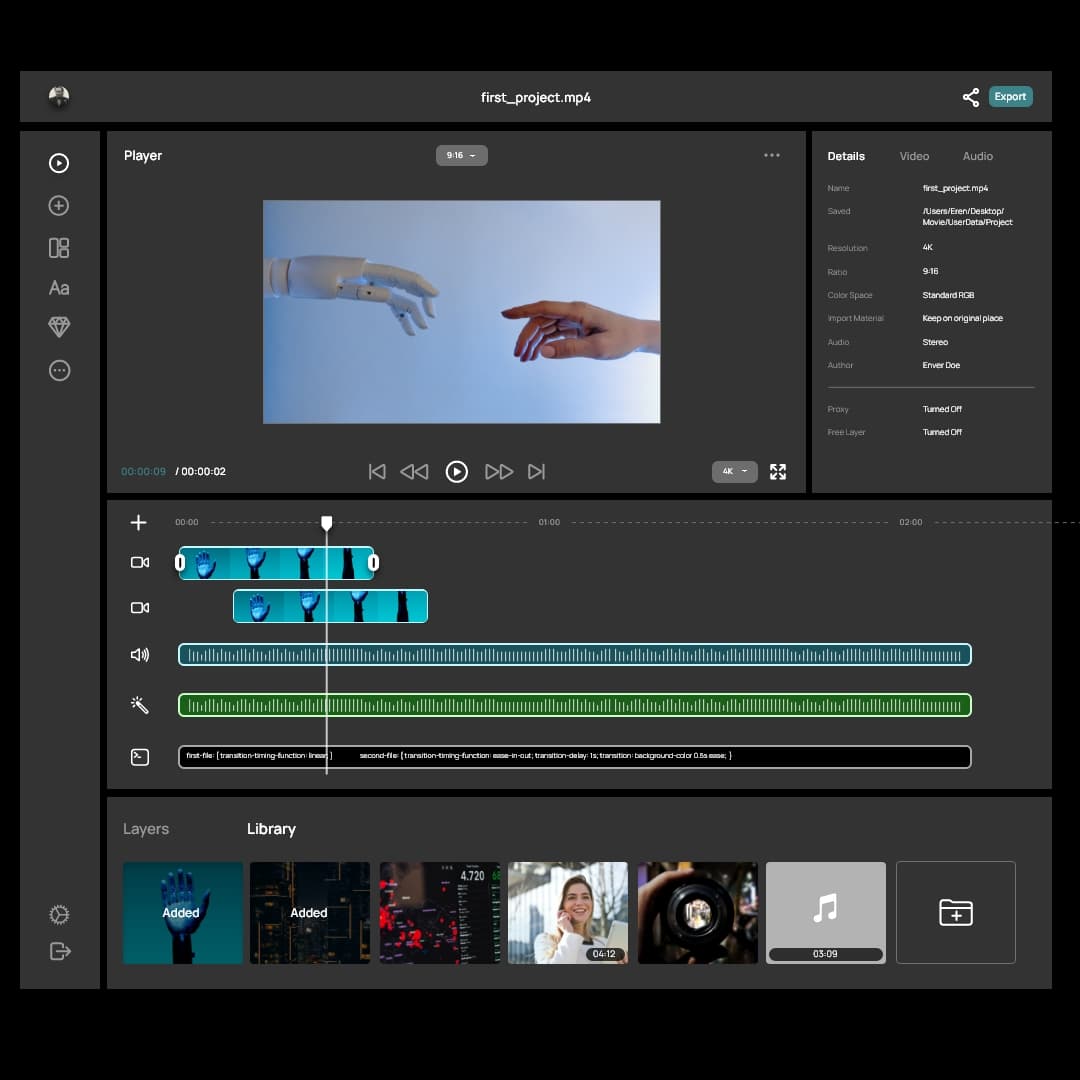Click the timeline playhead marker
The height and width of the screenshot is (1080, 1080).
coord(326,523)
